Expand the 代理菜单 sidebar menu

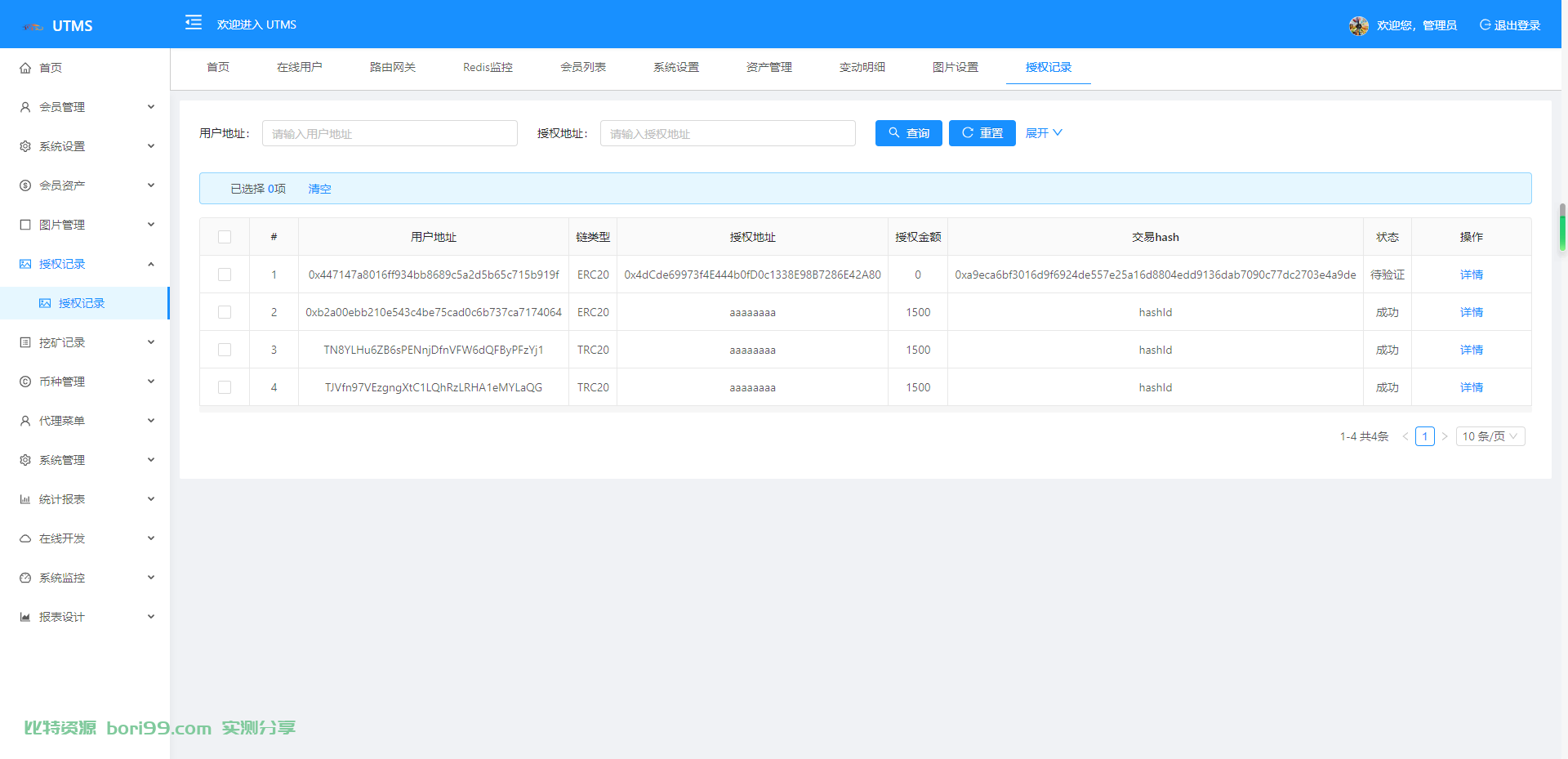pyautogui.click(x=85, y=421)
